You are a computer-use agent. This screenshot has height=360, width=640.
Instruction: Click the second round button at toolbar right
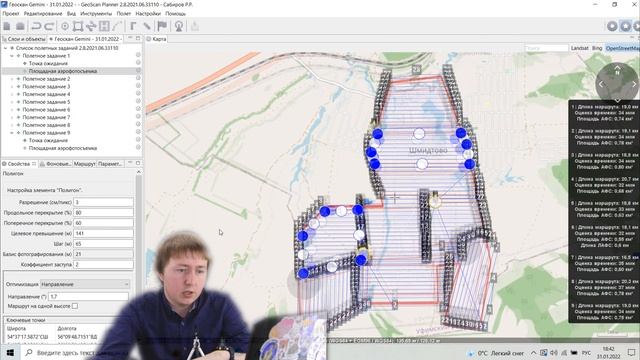625,27
